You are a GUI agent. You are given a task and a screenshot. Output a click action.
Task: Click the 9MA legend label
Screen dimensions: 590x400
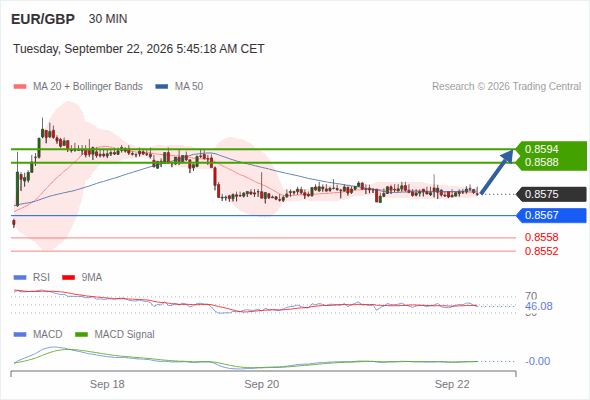(x=92, y=277)
